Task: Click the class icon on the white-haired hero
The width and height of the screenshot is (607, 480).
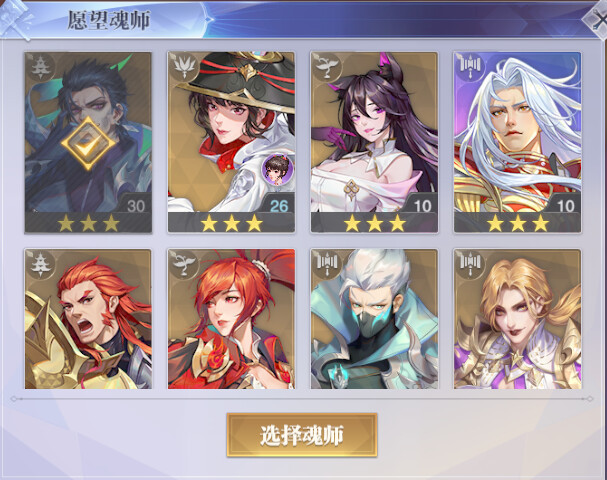Action: coord(470,67)
